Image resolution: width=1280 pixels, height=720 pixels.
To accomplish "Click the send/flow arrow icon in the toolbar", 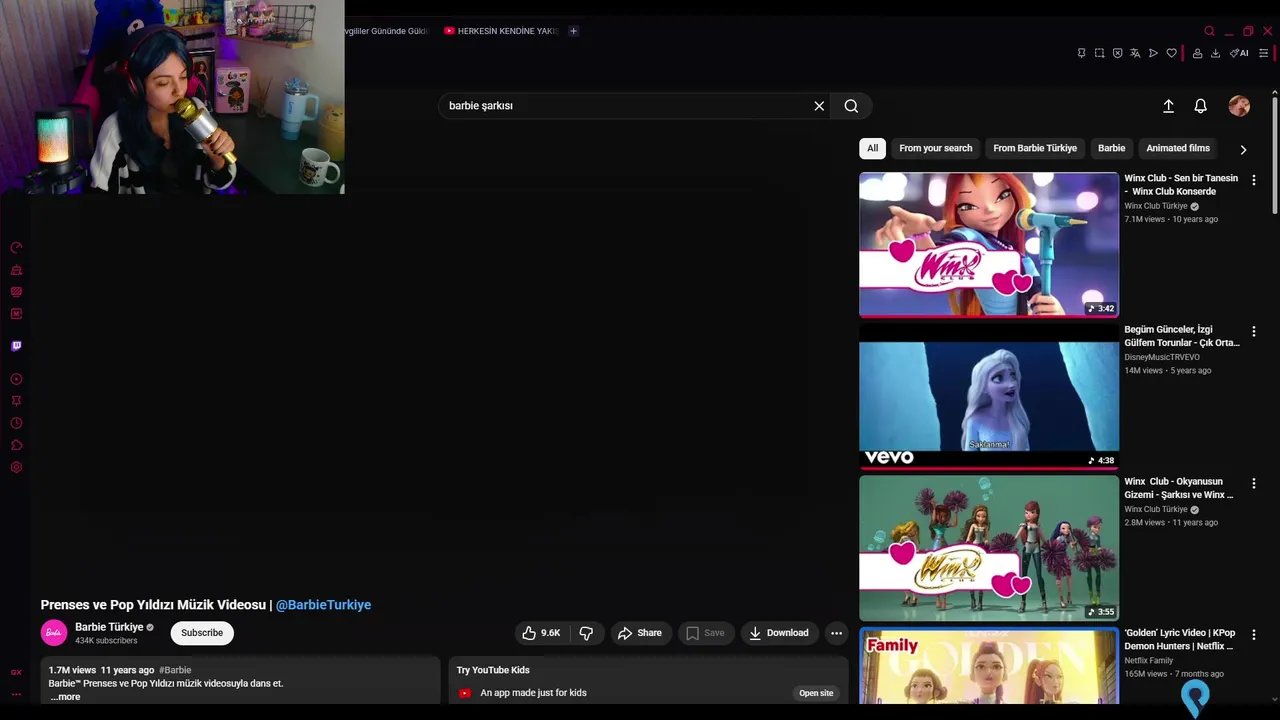I will [x=1153, y=53].
